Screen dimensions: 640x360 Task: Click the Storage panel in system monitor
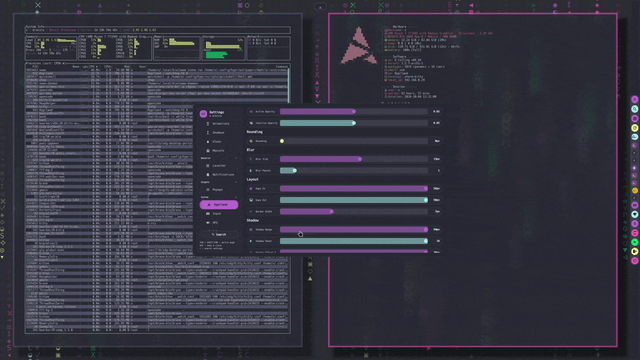pos(223,48)
